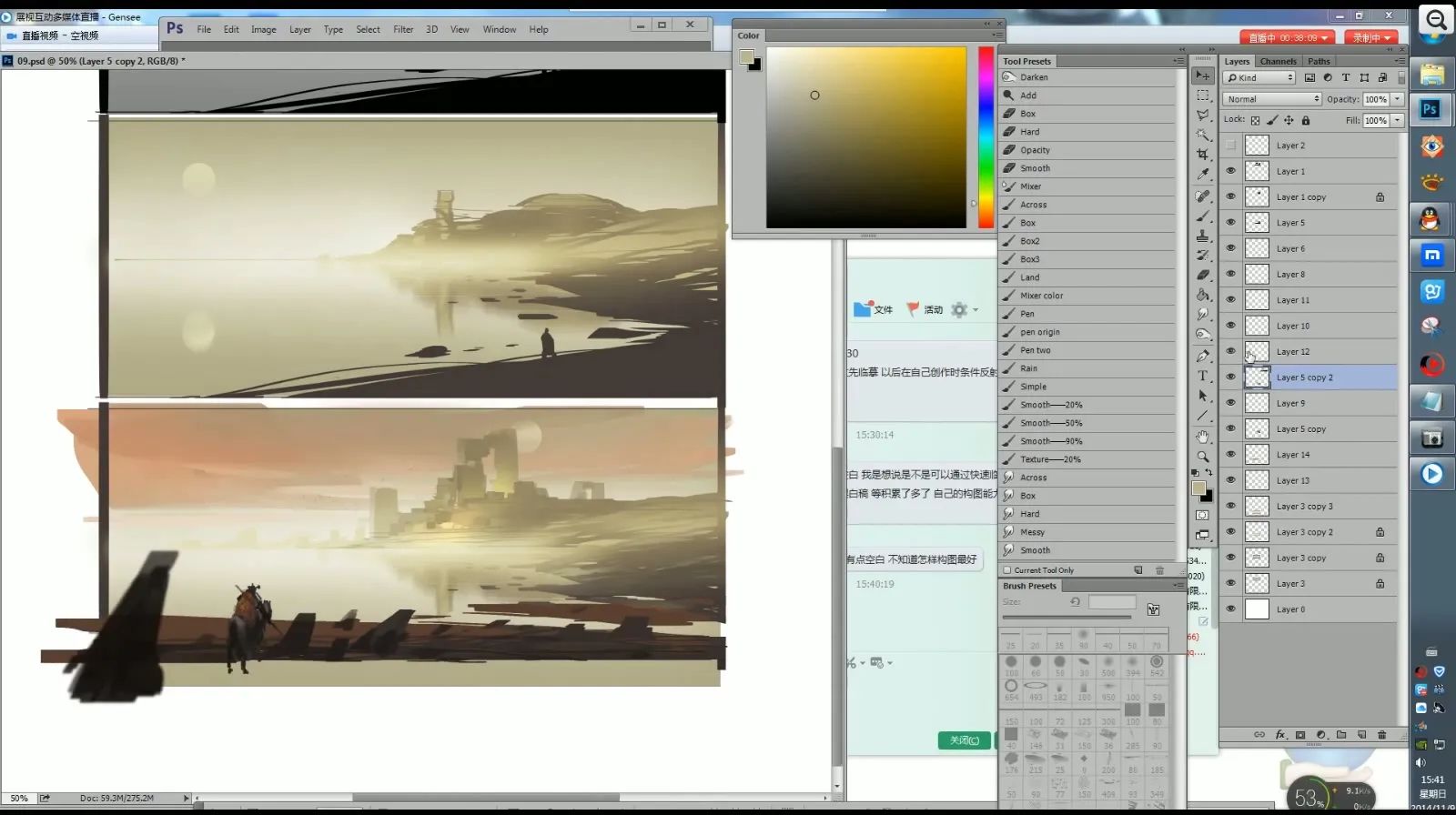
Task: Select the Rectangular Marquee tool
Action: coord(1202,96)
